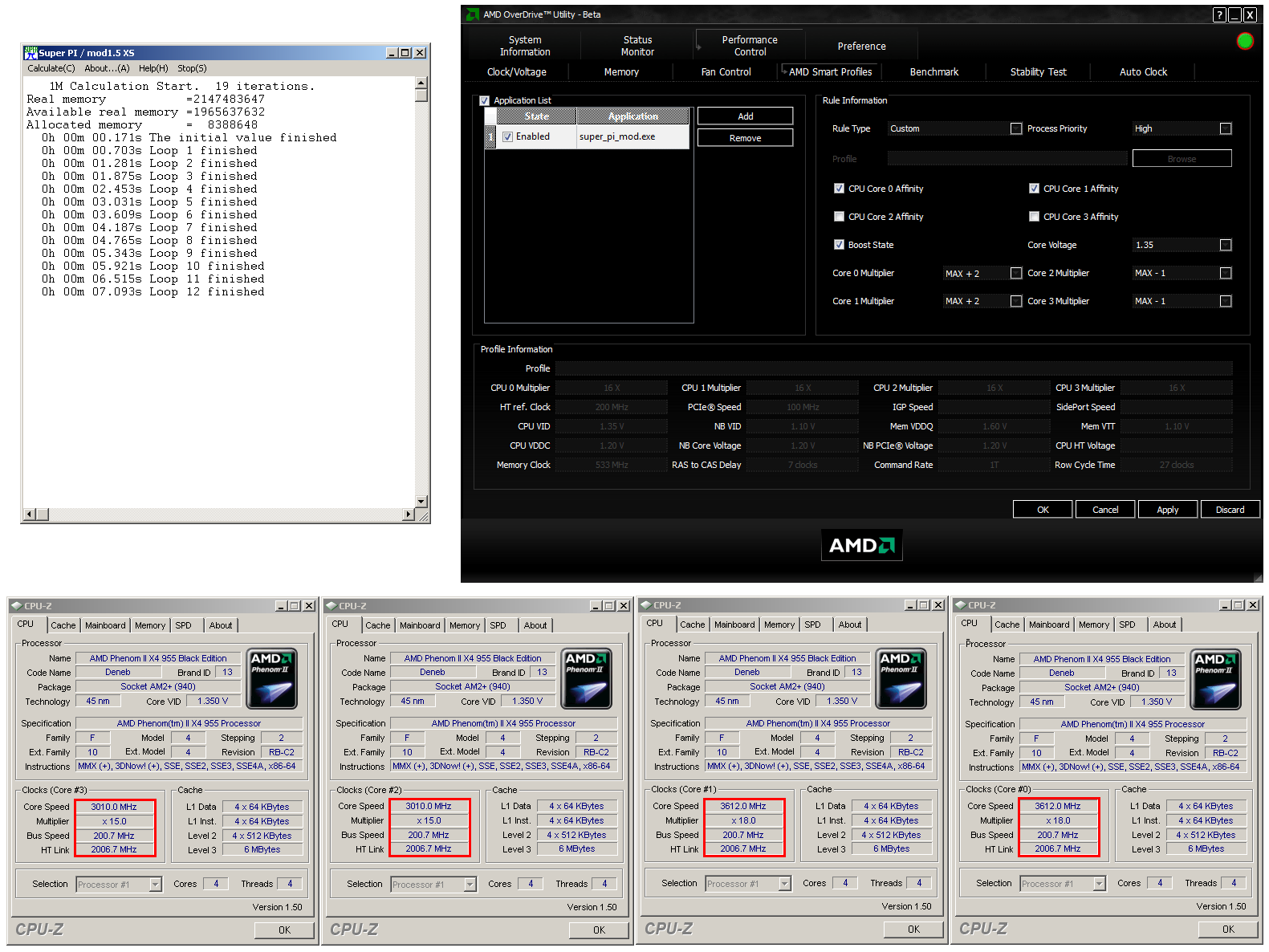
Task: Open the Core Voltage dropdown
Action: pos(1226,245)
